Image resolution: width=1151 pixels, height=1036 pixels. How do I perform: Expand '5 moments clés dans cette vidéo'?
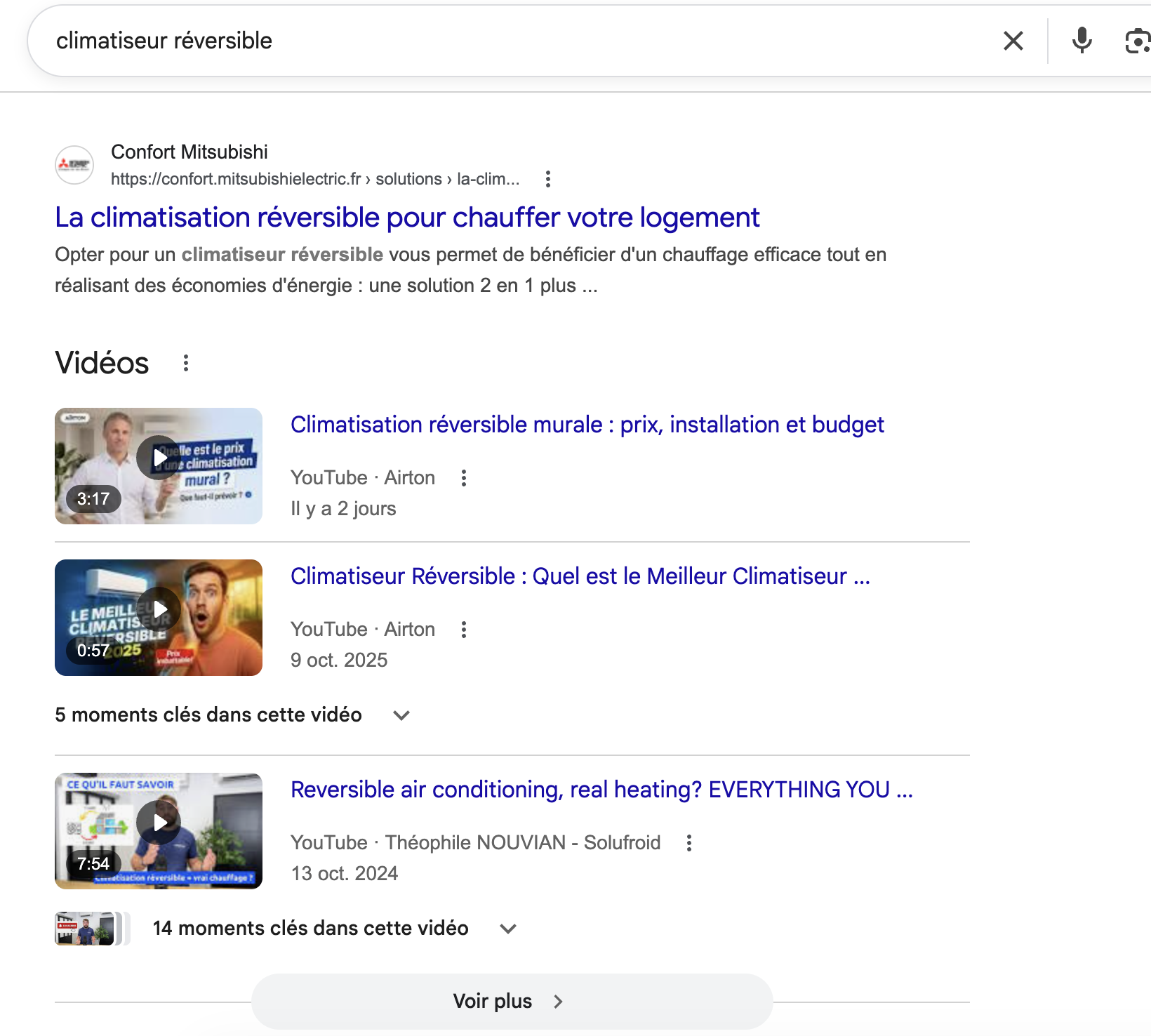(x=232, y=715)
